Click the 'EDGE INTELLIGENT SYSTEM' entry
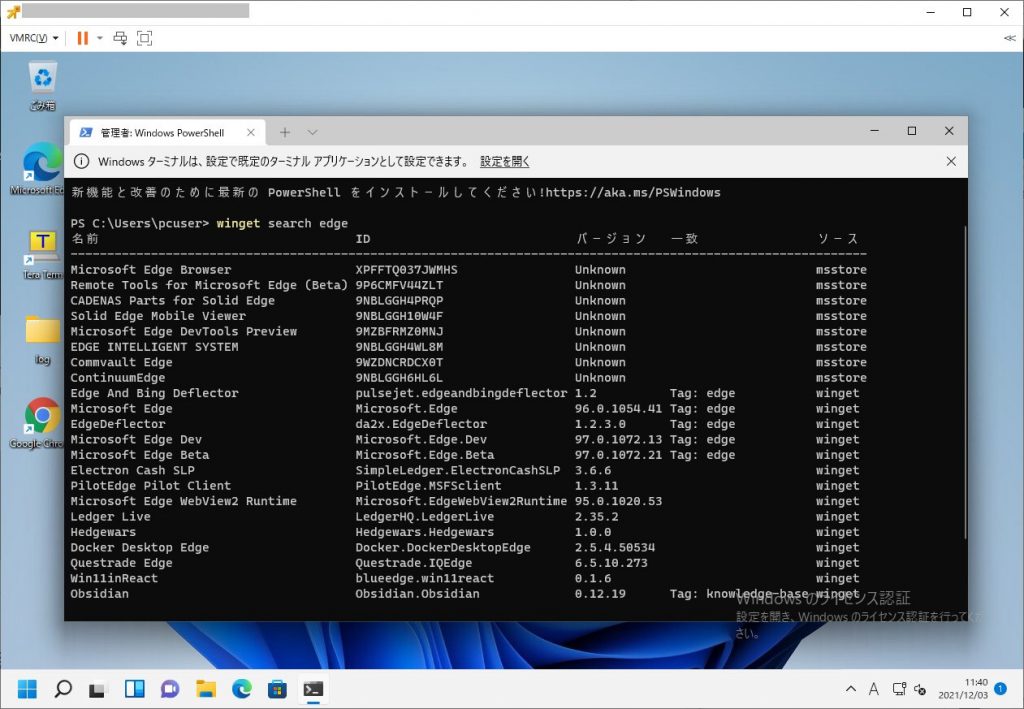 click(154, 347)
